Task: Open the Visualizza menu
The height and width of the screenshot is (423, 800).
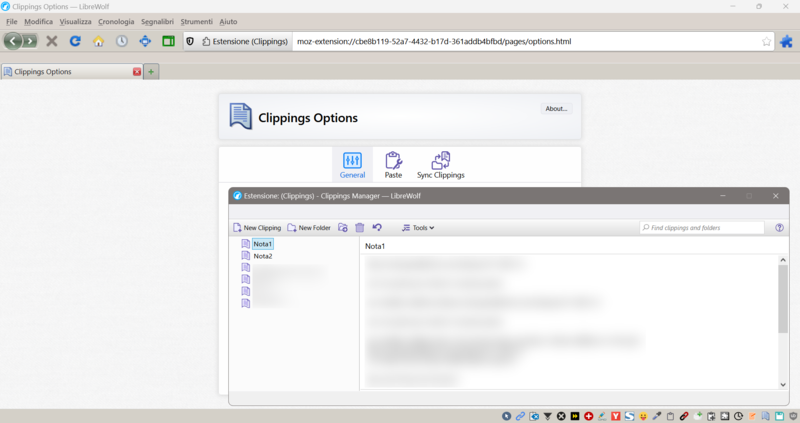Action: point(76,21)
